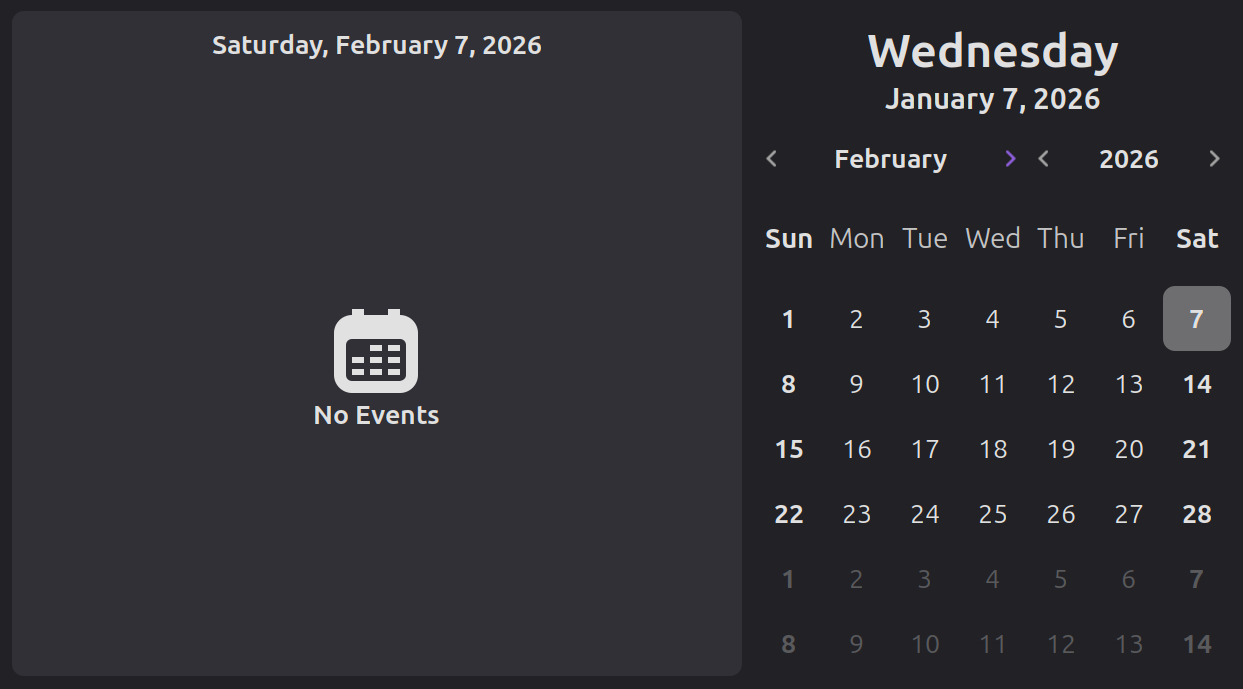
Task: Choose Thursday February 26
Action: pyautogui.click(x=1061, y=514)
